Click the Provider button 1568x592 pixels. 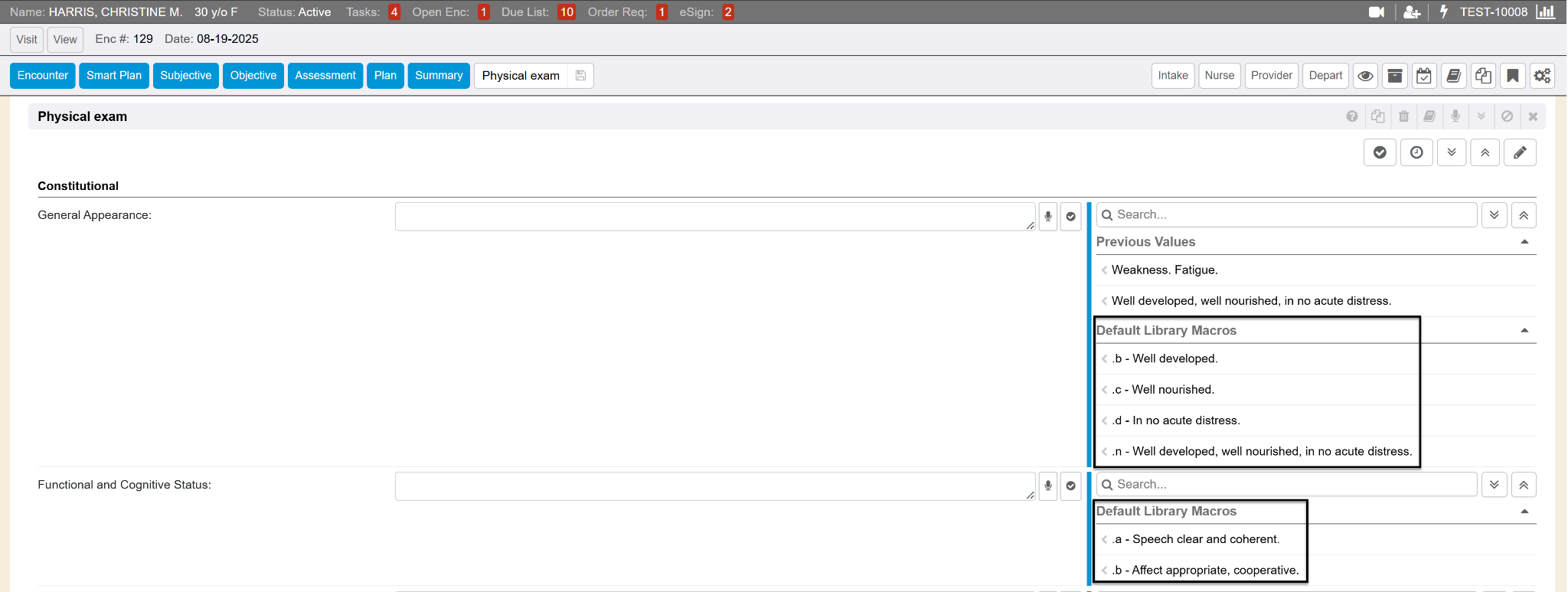1271,76
